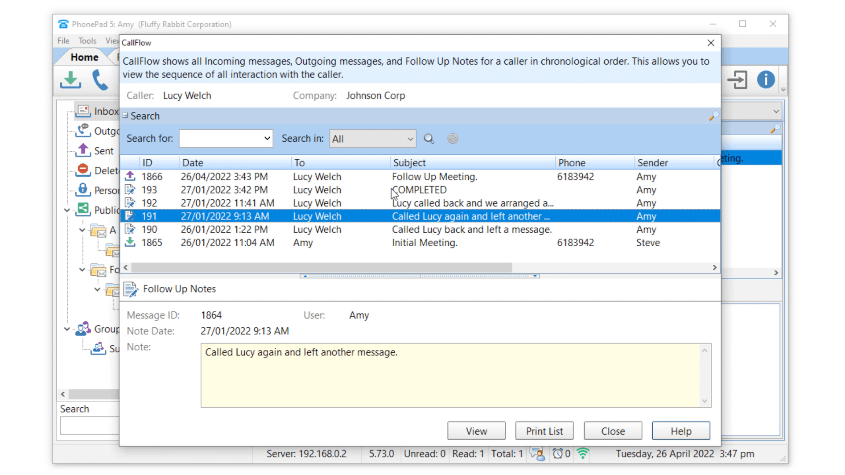Click the Help button
Screen dimensions: 845x475
[x=681, y=431]
